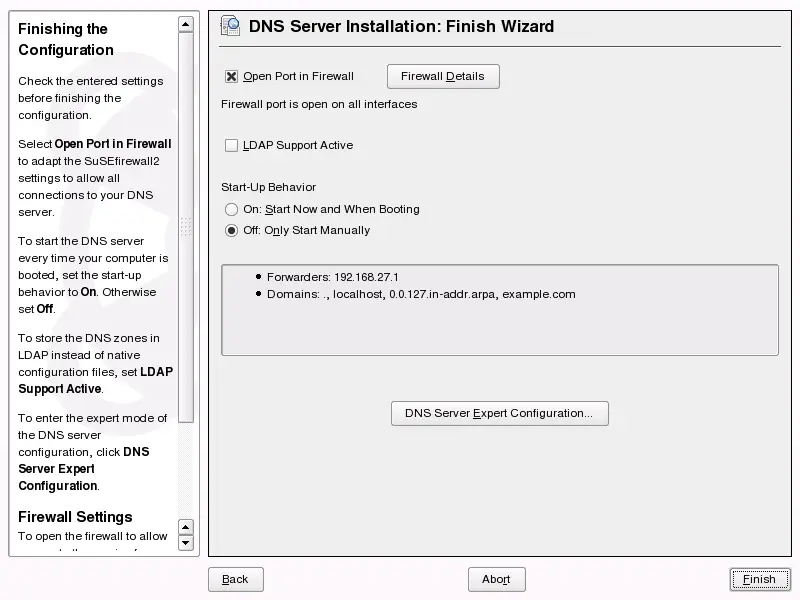Go Back to the previous wizard step
The width and height of the screenshot is (800, 600).
point(235,579)
